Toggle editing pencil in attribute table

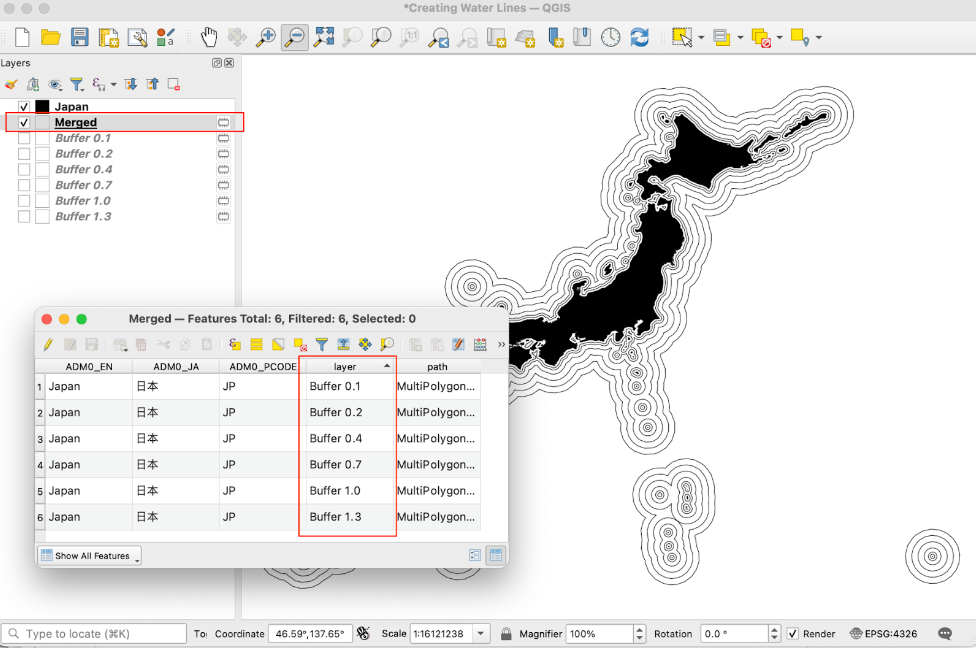(x=47, y=345)
